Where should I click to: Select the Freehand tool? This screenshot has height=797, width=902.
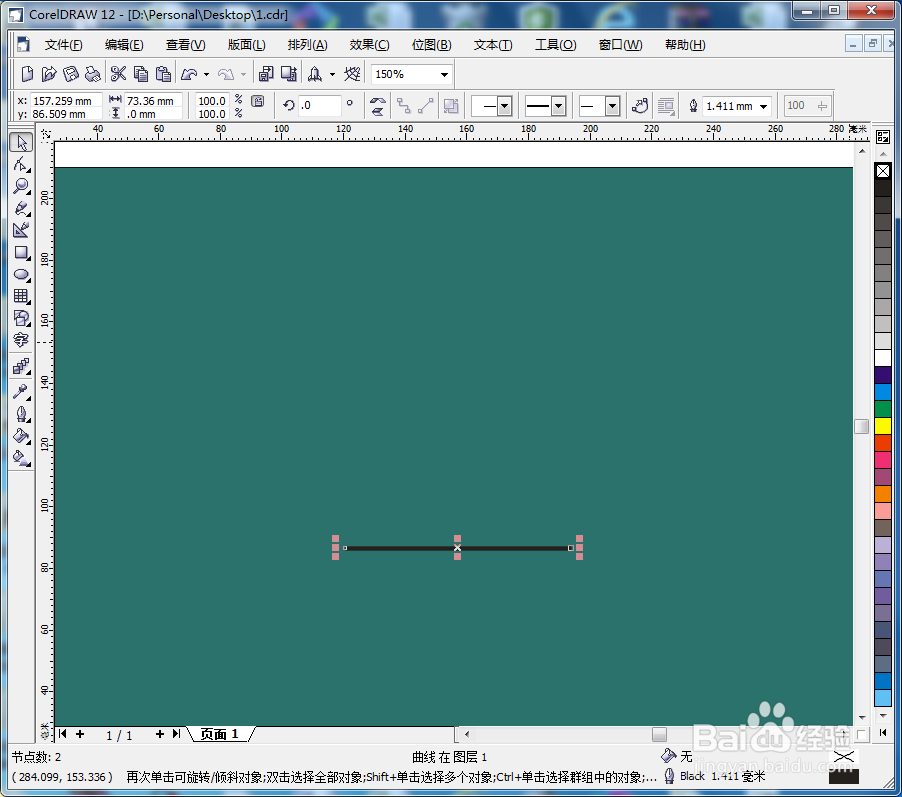[21, 208]
